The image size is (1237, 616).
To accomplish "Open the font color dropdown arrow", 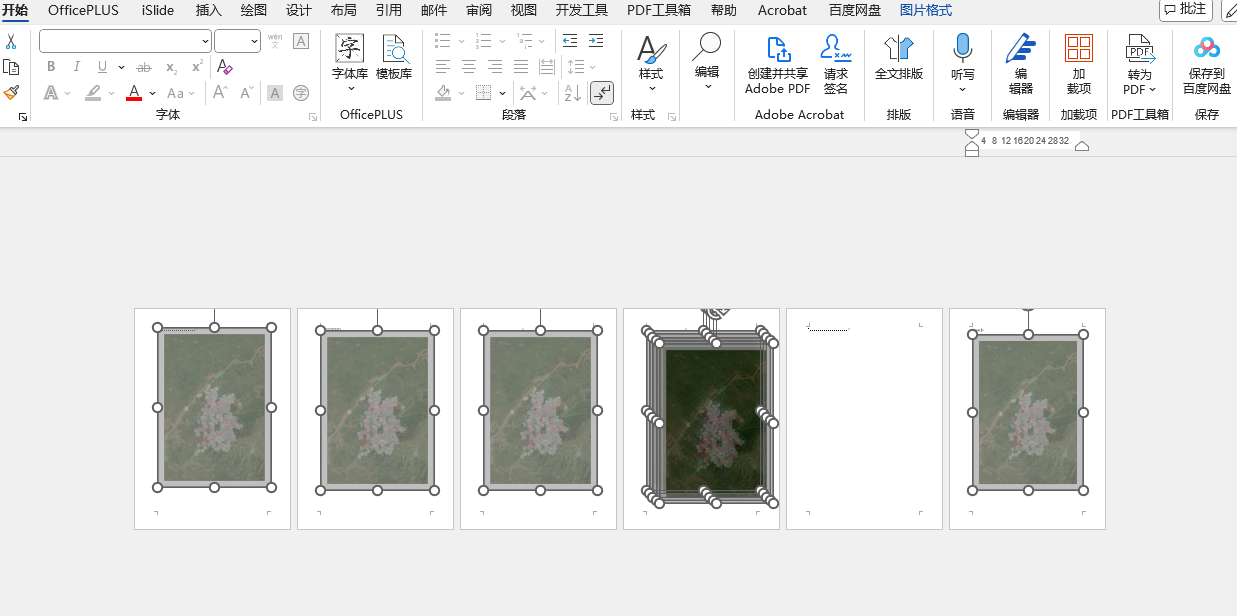I will pyautogui.click(x=152, y=93).
